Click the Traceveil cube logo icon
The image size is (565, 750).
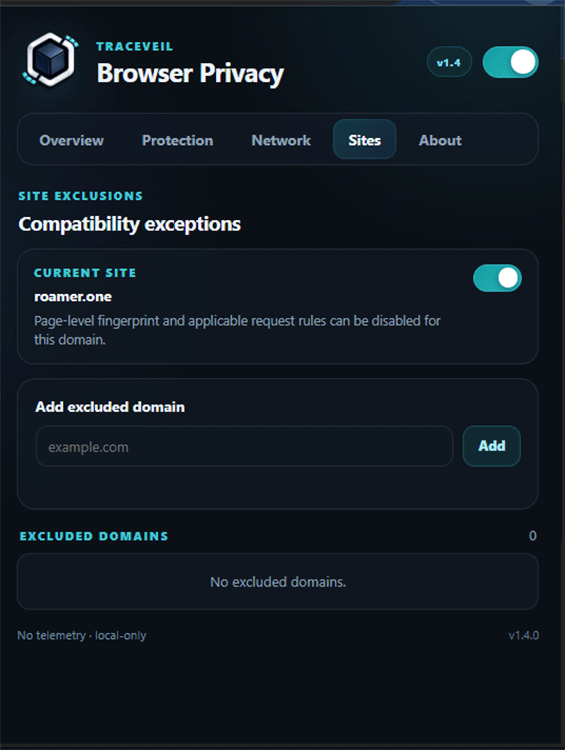51,59
